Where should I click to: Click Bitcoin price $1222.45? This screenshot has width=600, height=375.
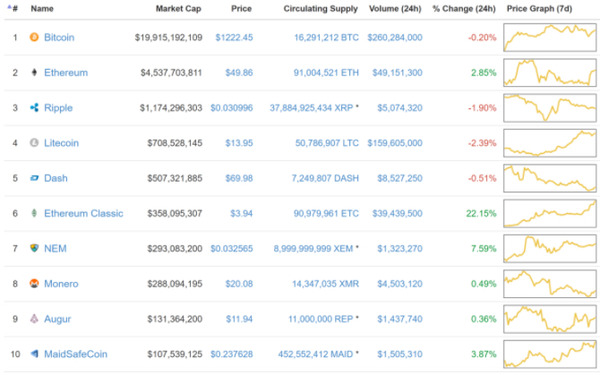234,37
